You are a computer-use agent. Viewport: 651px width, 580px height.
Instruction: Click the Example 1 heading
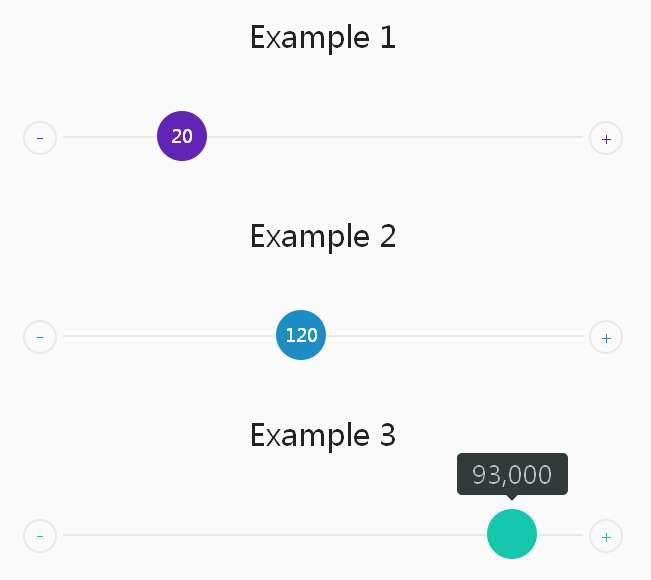click(323, 38)
